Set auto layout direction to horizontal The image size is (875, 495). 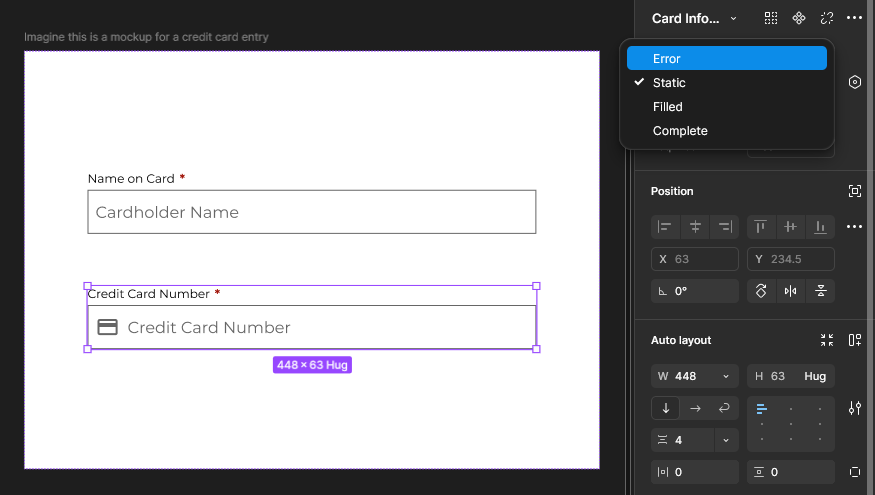pyautogui.click(x=695, y=408)
